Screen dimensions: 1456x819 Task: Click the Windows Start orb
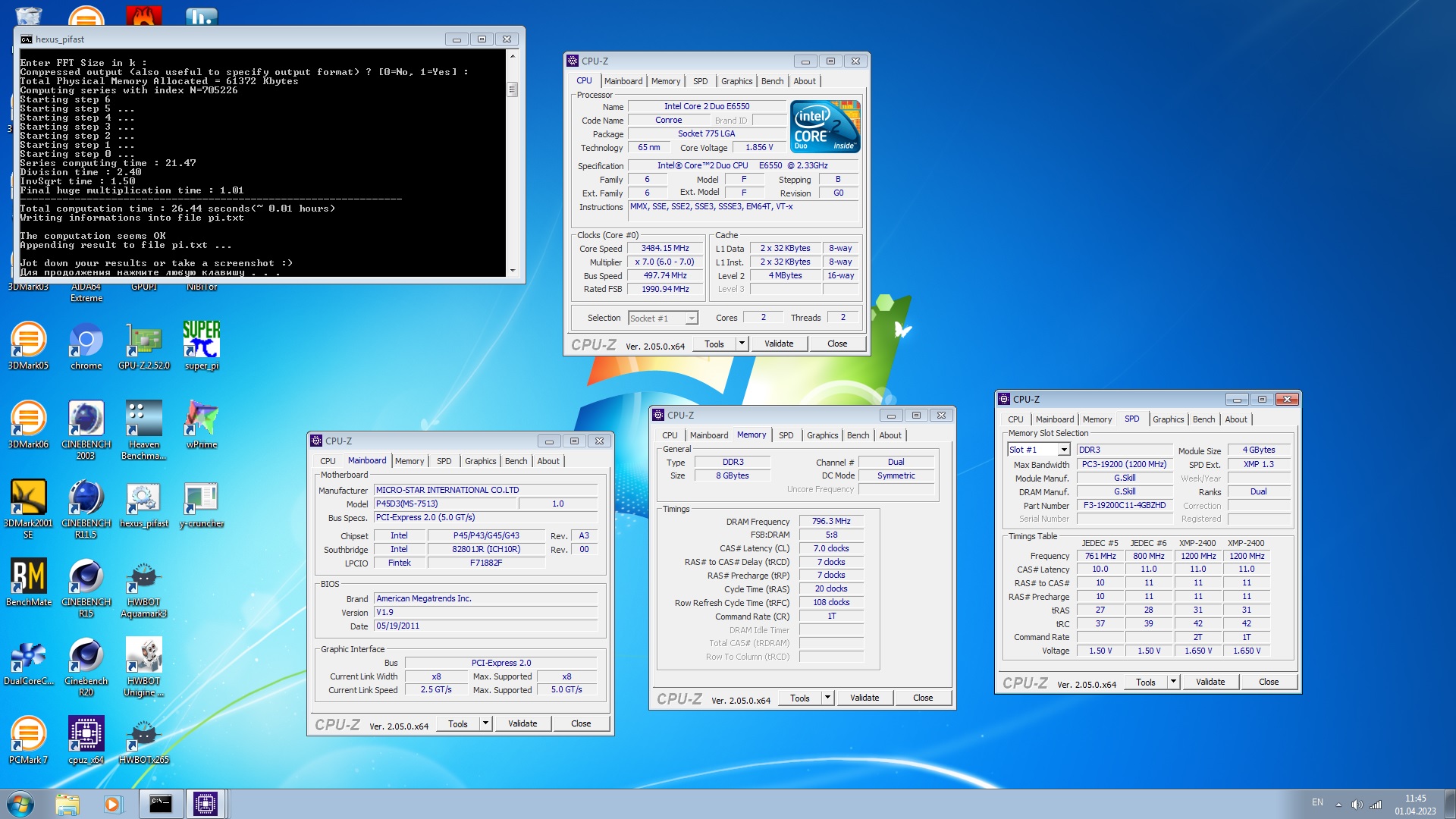[x=20, y=804]
